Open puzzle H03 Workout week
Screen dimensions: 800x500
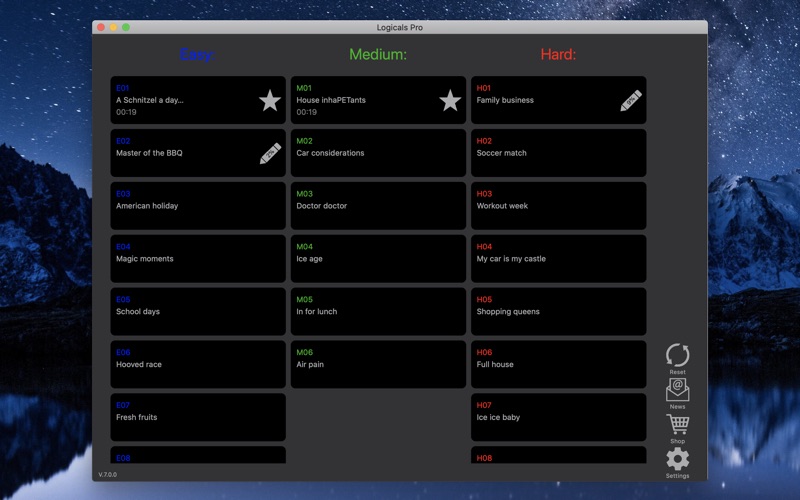tap(559, 206)
